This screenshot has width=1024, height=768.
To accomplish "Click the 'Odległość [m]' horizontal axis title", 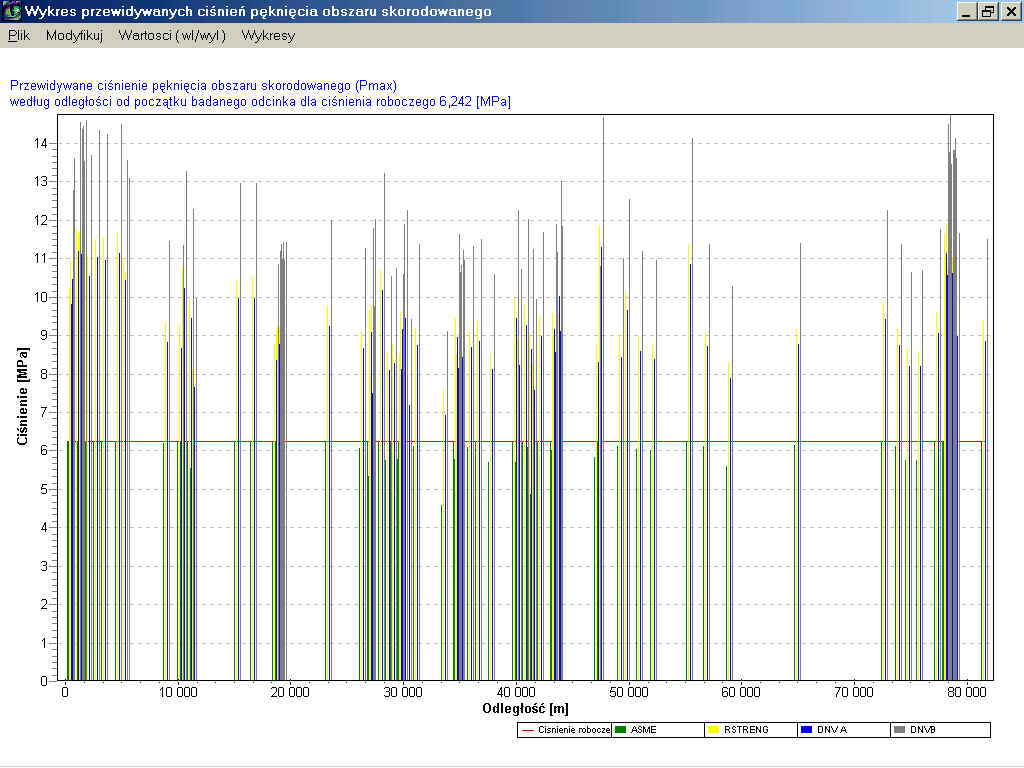I will [525, 709].
